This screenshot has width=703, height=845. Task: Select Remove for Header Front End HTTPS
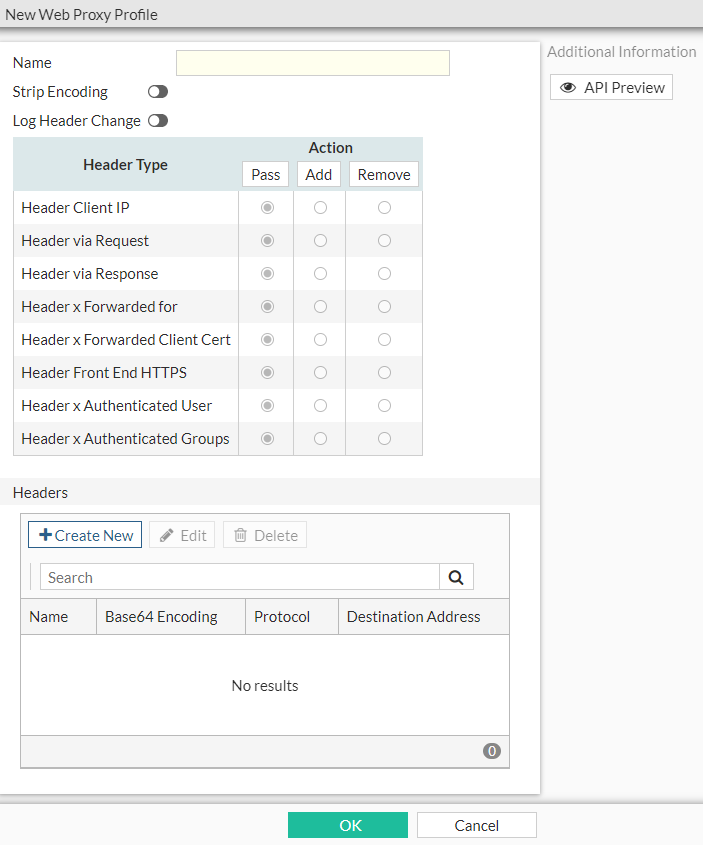[384, 373]
